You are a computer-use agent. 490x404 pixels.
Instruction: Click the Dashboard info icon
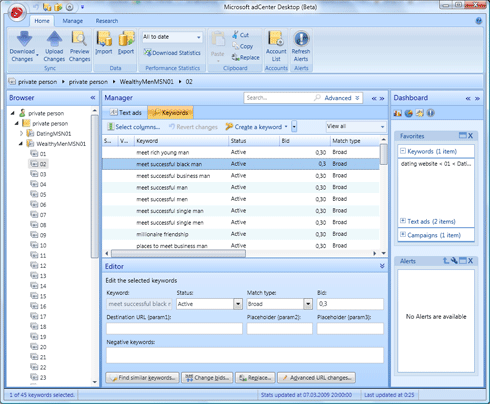[430, 113]
